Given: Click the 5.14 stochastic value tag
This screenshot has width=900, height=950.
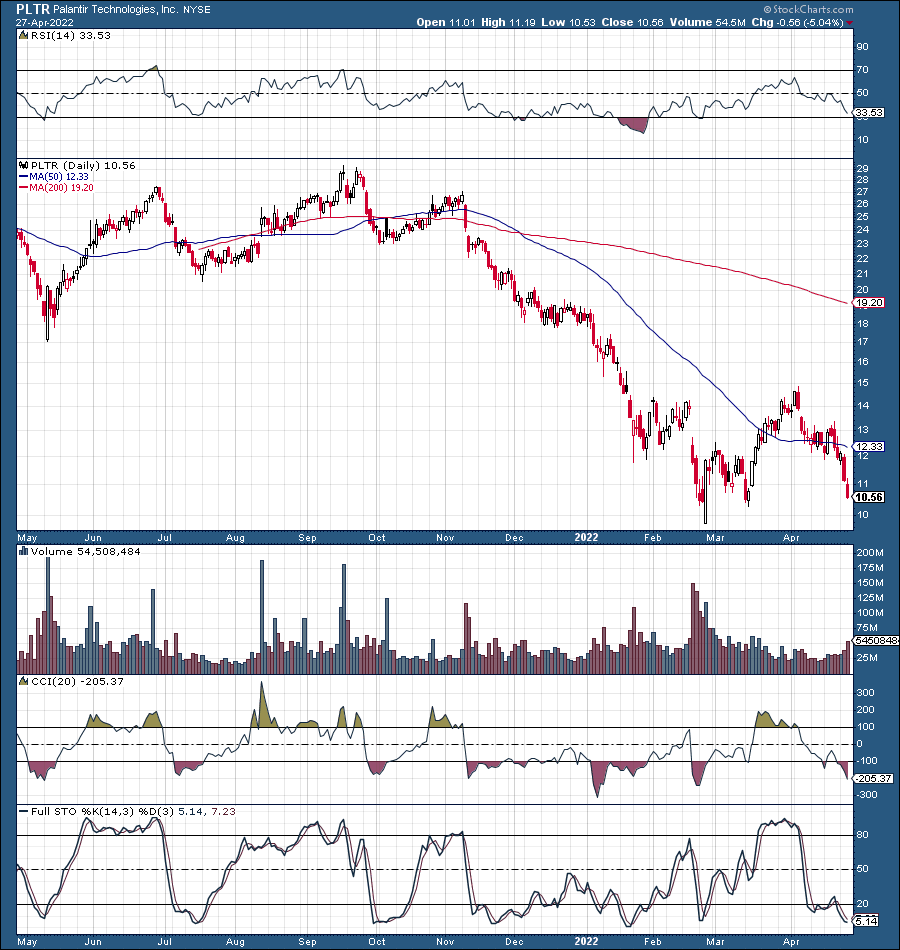Looking at the screenshot, I should point(865,922).
